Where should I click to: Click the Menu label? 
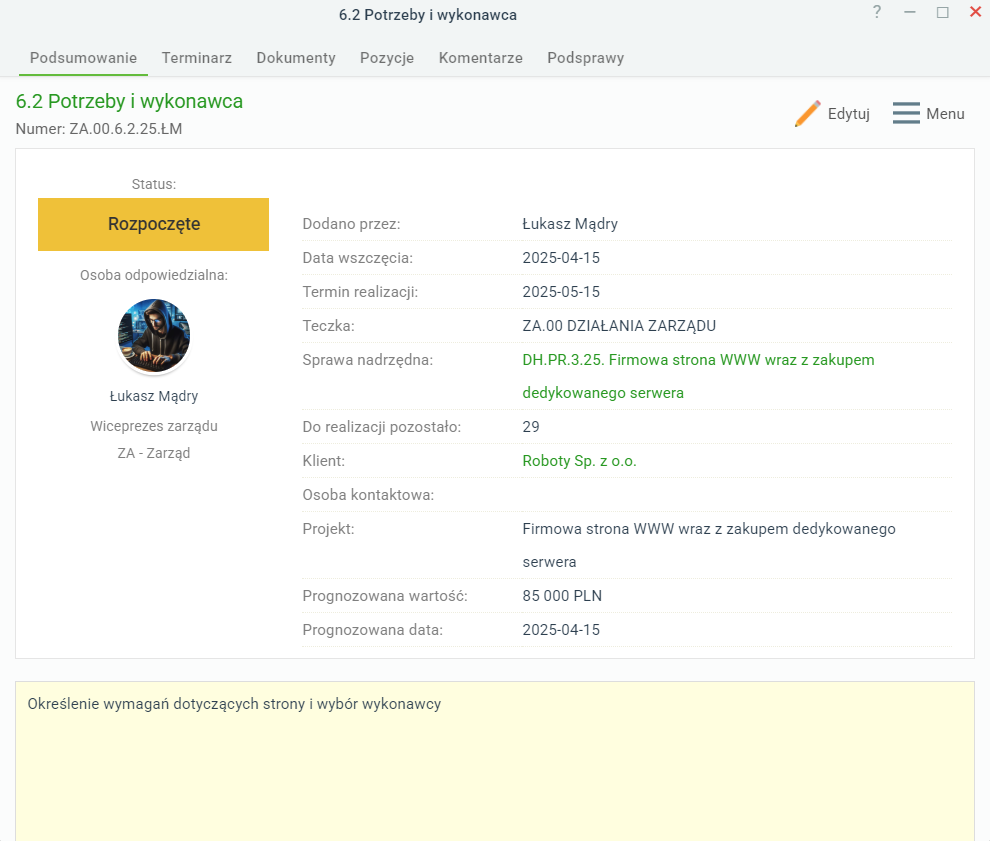coord(945,114)
